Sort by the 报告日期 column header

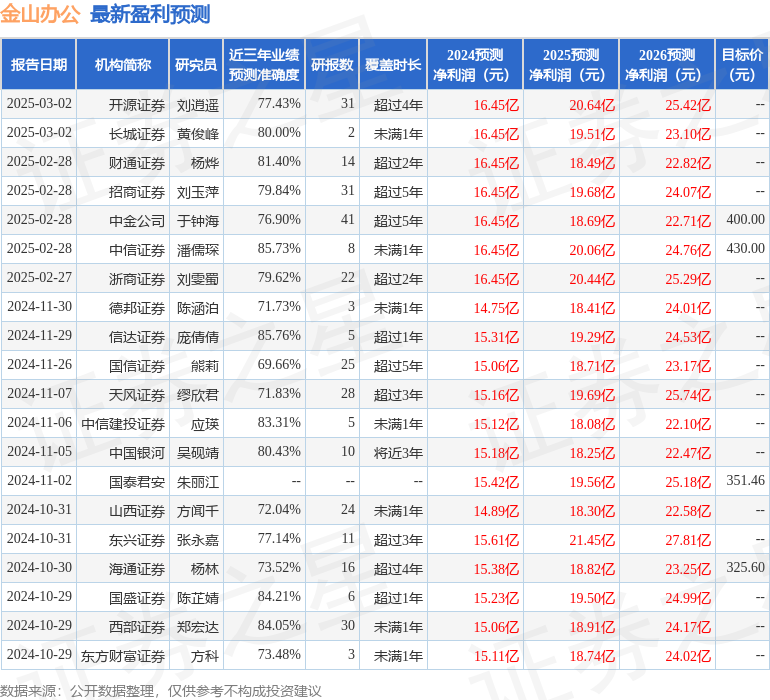coord(39,64)
